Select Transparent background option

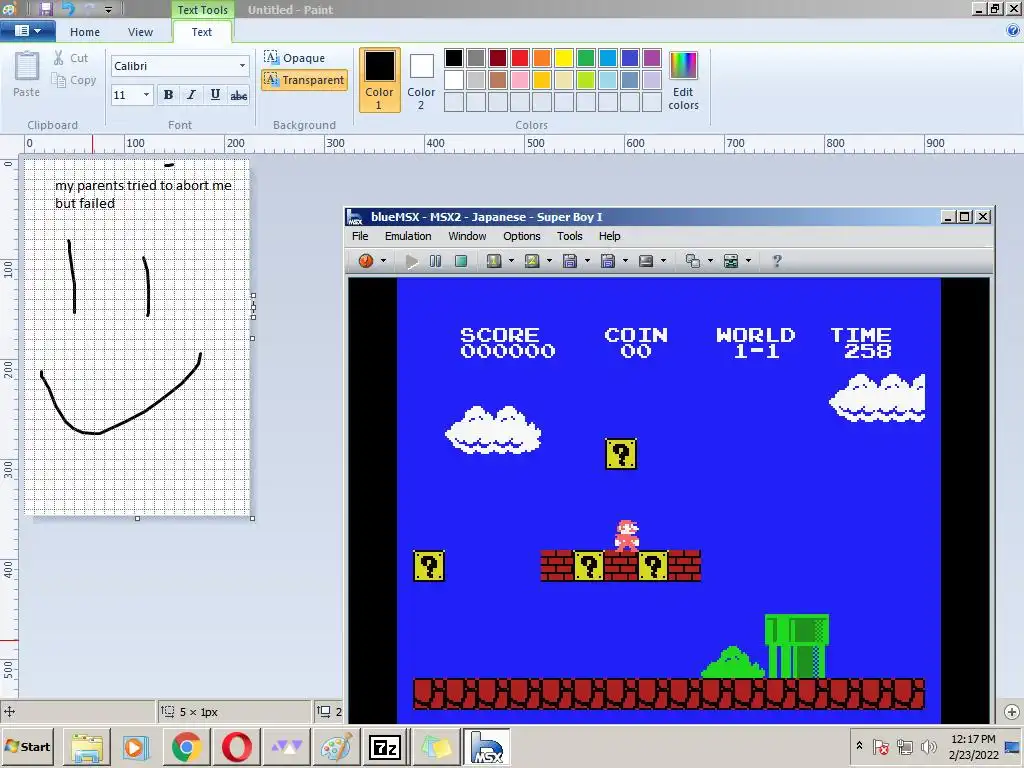pyautogui.click(x=304, y=80)
